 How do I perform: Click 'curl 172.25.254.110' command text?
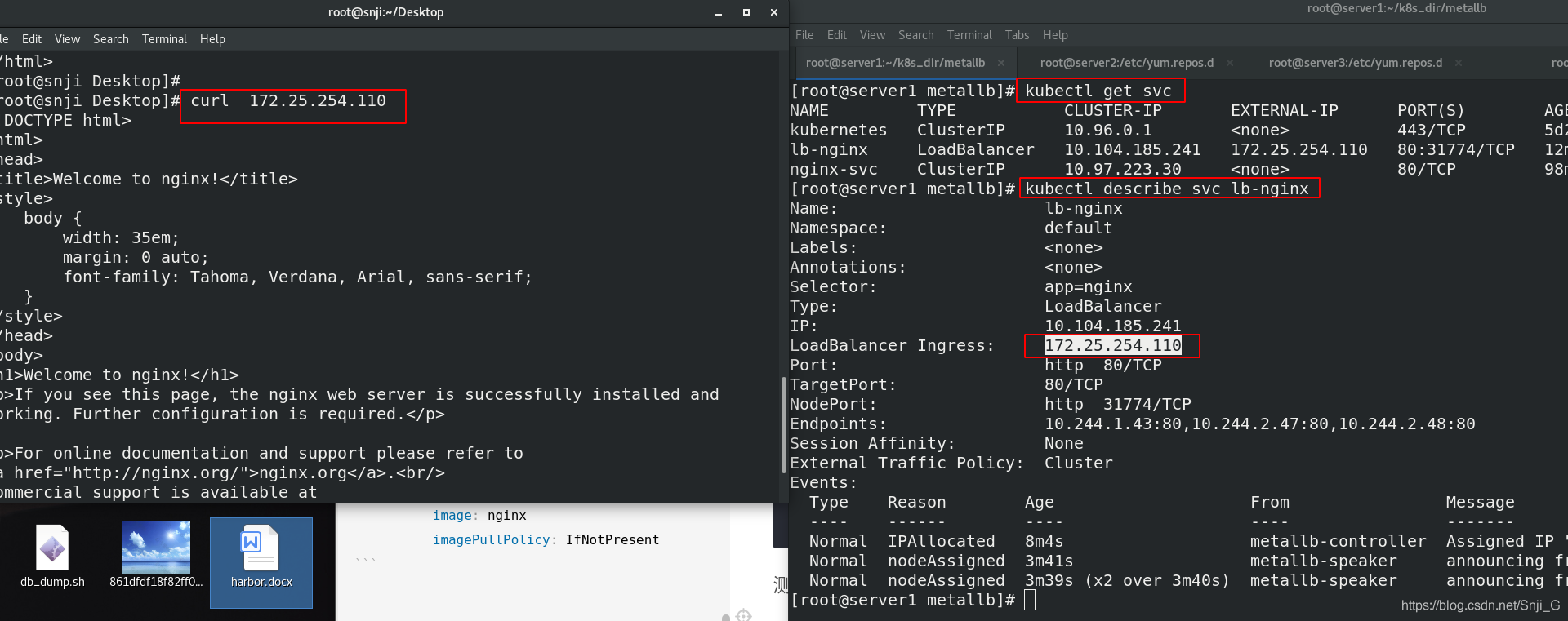pos(287,101)
